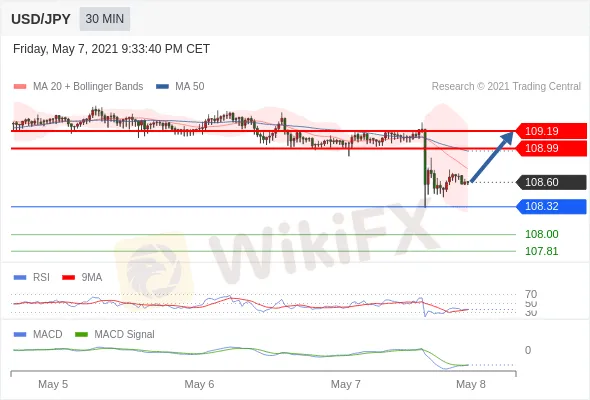The width and height of the screenshot is (590, 400).
Task: Toggle the 9MA legend marker
Action: pos(68,278)
